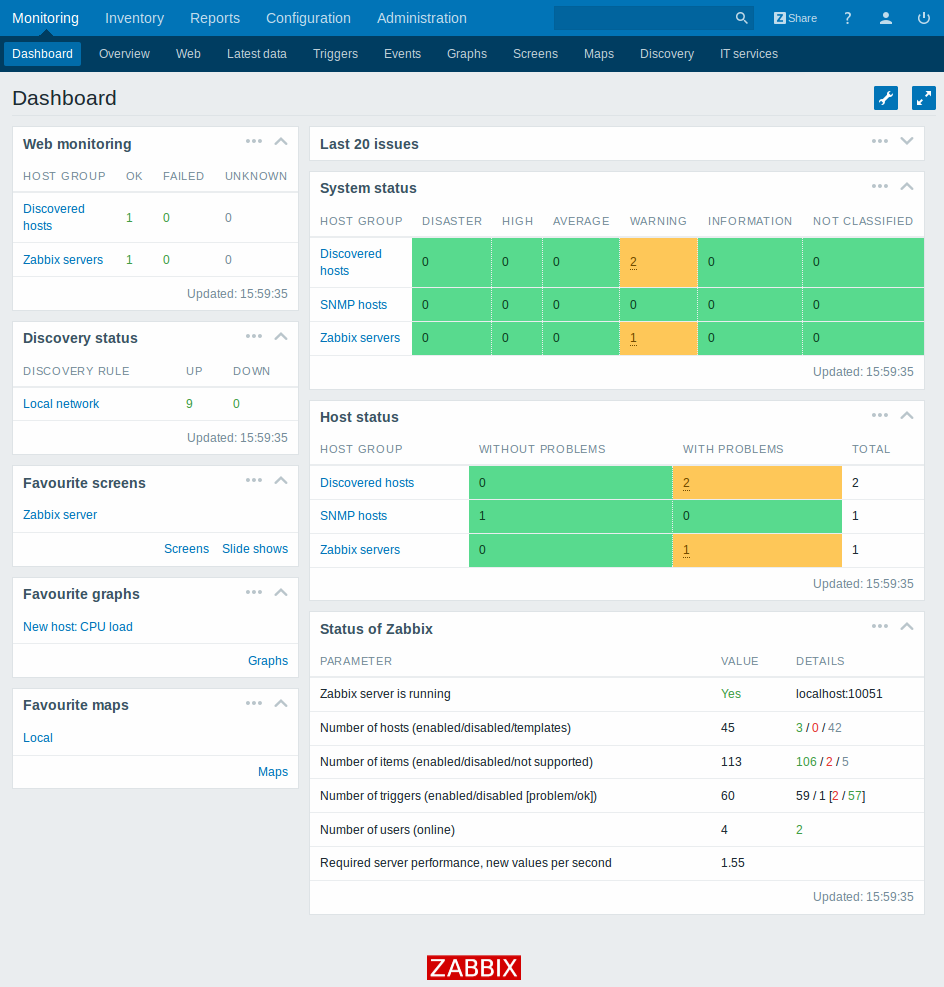Go to Latest data tab
The width and height of the screenshot is (944, 987).
(257, 54)
